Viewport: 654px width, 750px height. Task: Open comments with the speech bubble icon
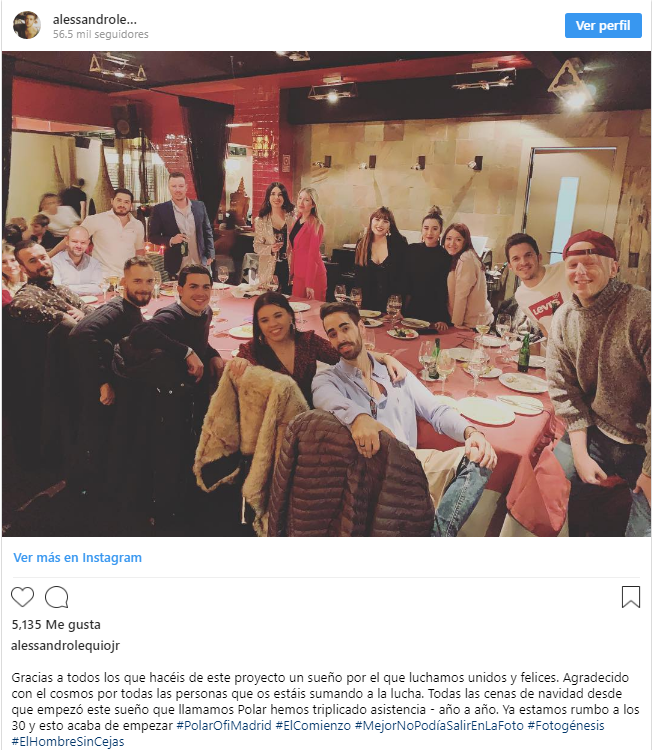click(x=56, y=596)
